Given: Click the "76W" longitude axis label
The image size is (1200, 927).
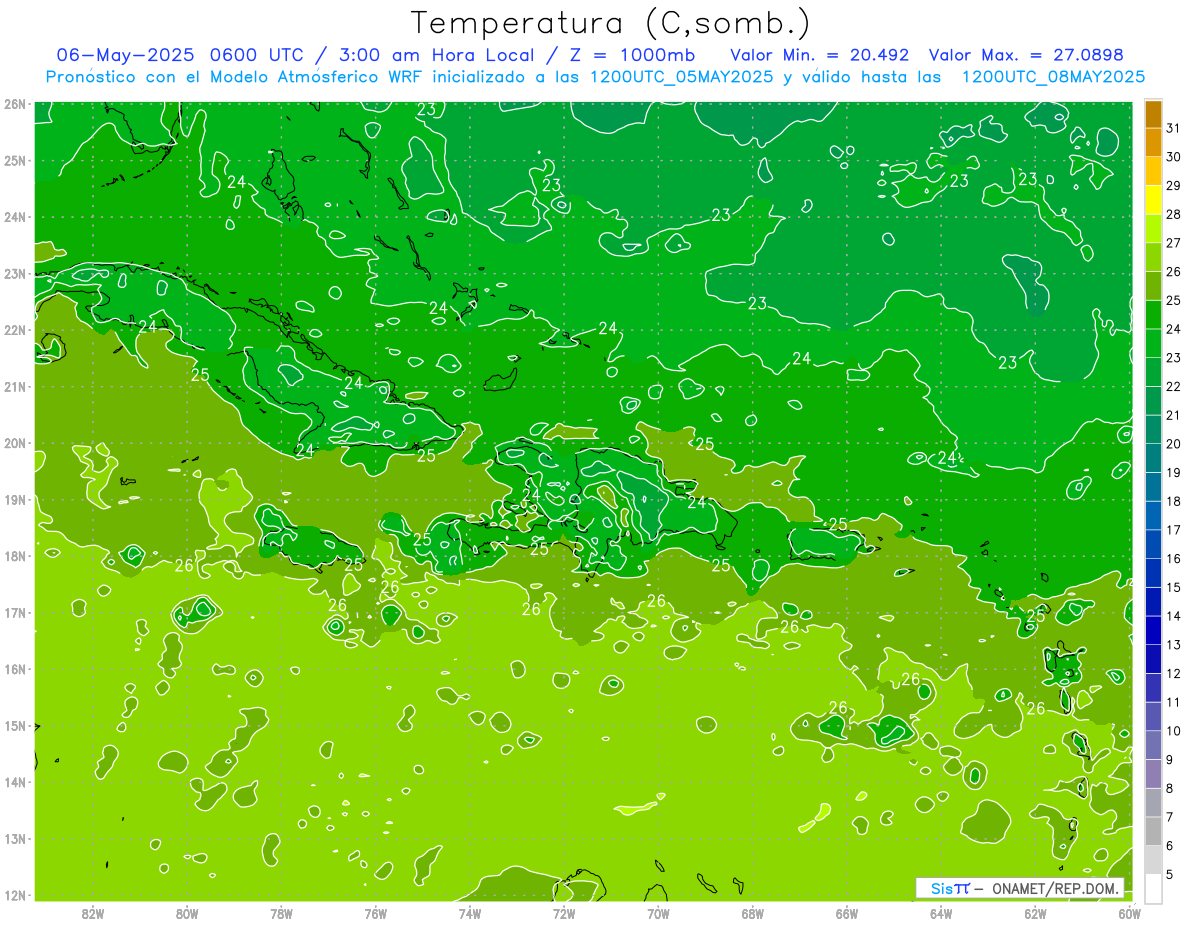Looking at the screenshot, I should tap(375, 913).
